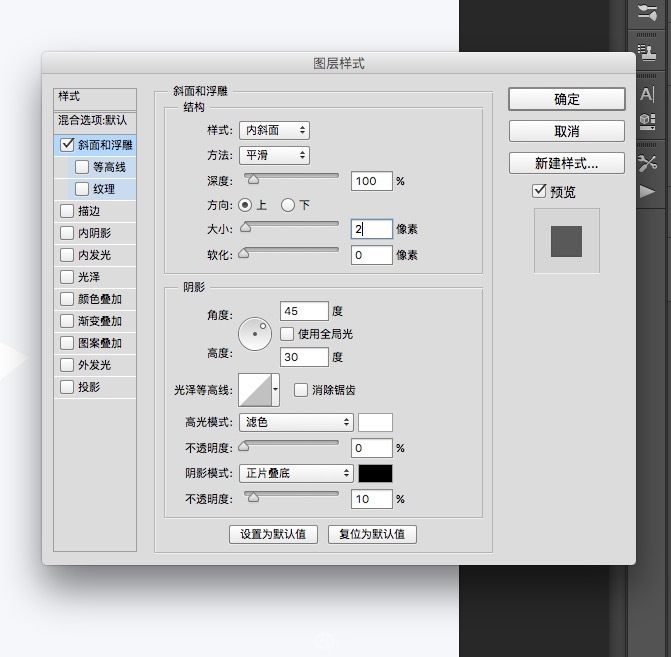Click the angle dial control
671x657 pixels.
(255, 334)
